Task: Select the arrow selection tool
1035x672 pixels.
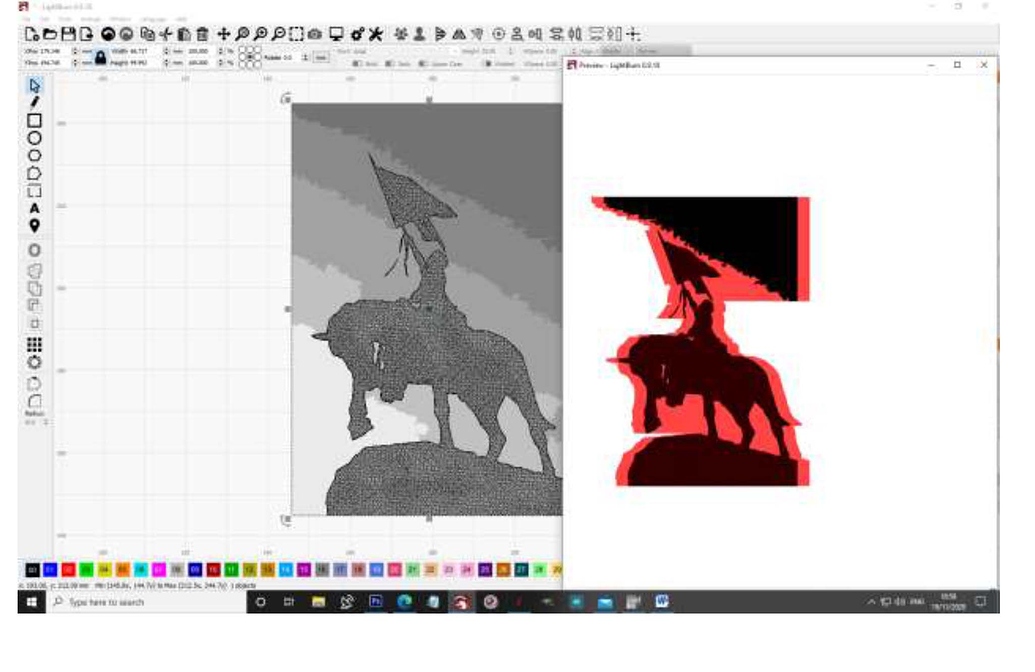Action: pyautogui.click(x=33, y=88)
